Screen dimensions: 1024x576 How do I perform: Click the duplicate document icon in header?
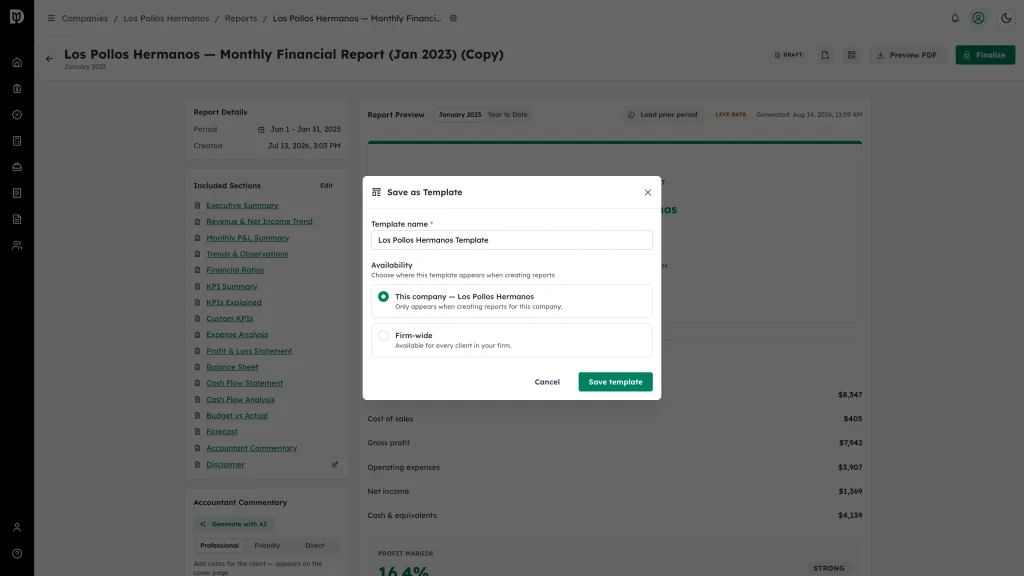825,55
